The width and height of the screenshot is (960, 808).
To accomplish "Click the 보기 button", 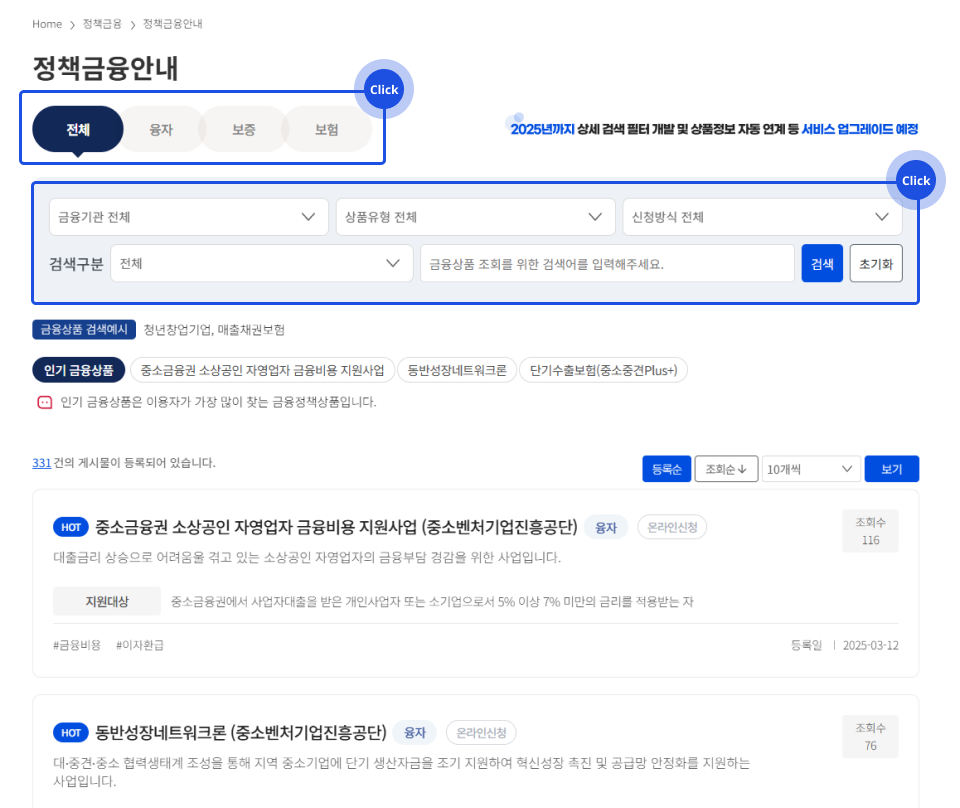I will pos(892,469).
